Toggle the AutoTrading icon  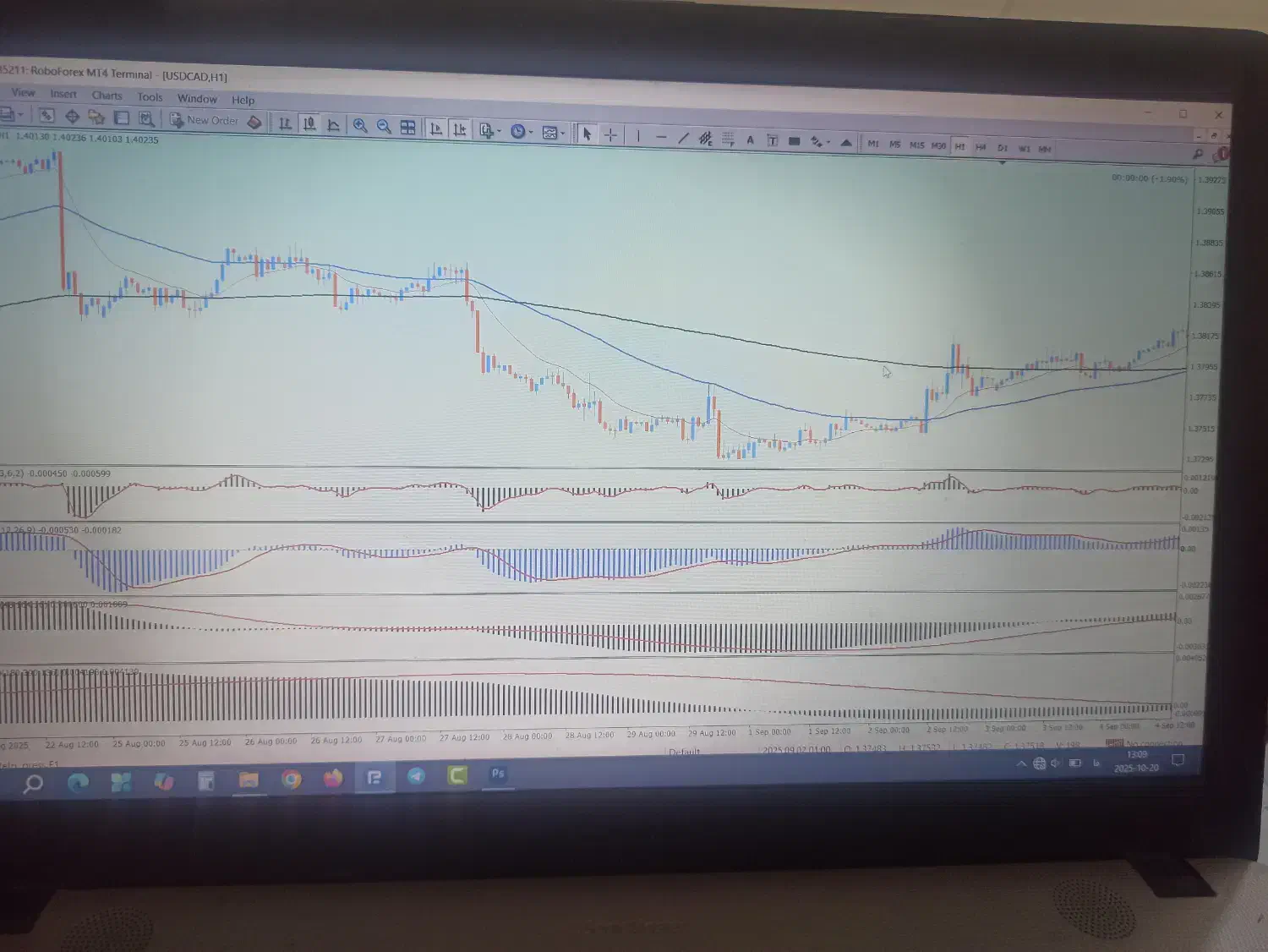coord(254,122)
